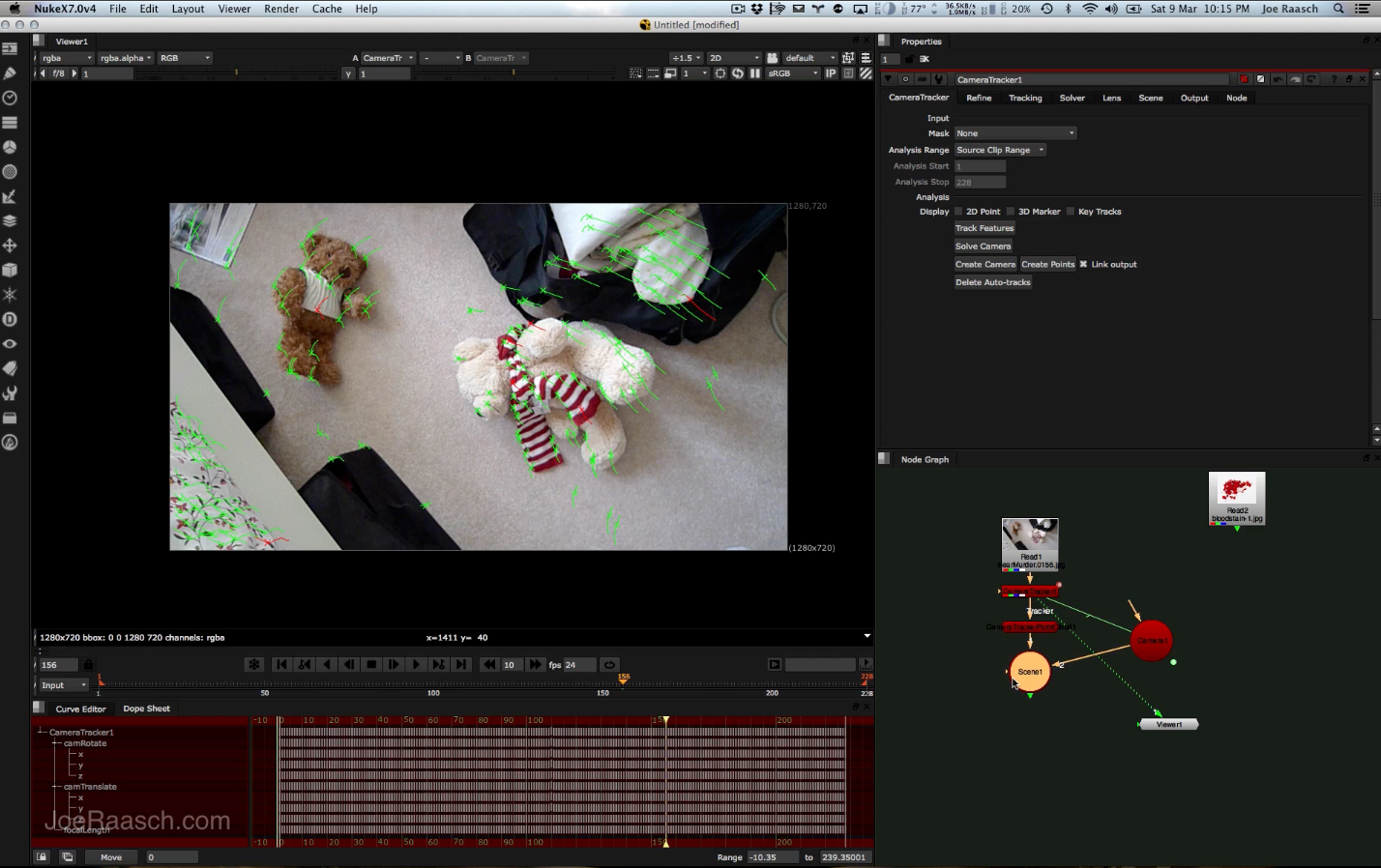Switch to the Tracking tab
Image resolution: width=1381 pixels, height=868 pixels.
[1025, 98]
